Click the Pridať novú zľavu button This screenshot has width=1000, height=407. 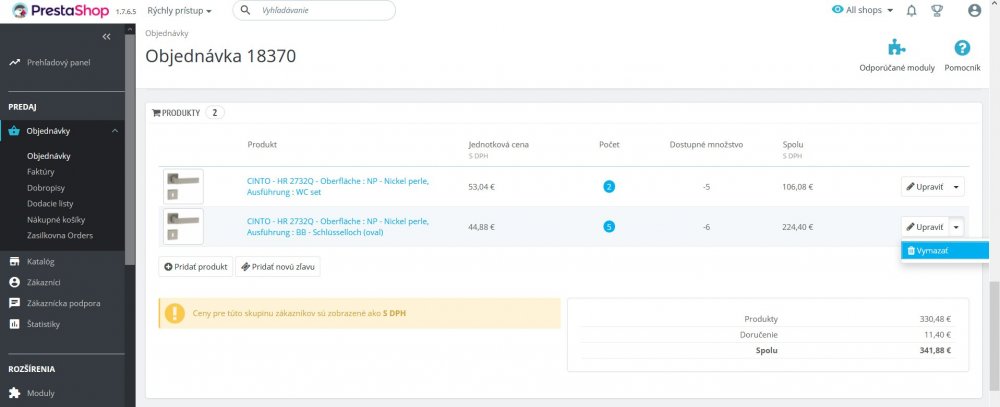(x=277, y=267)
